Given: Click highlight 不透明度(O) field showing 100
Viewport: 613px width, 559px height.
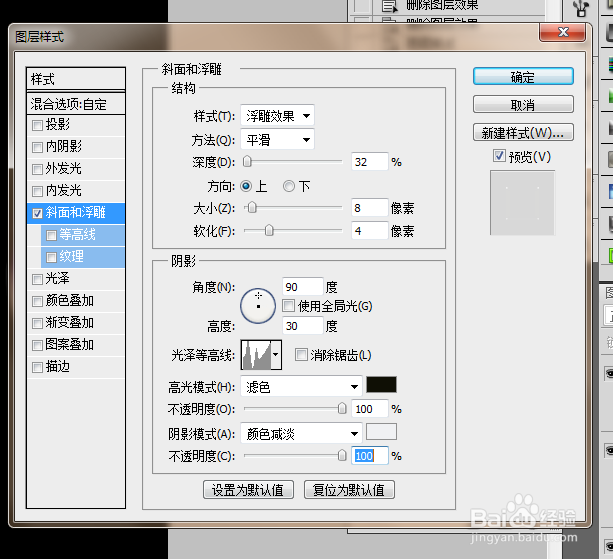Looking at the screenshot, I should [369, 409].
